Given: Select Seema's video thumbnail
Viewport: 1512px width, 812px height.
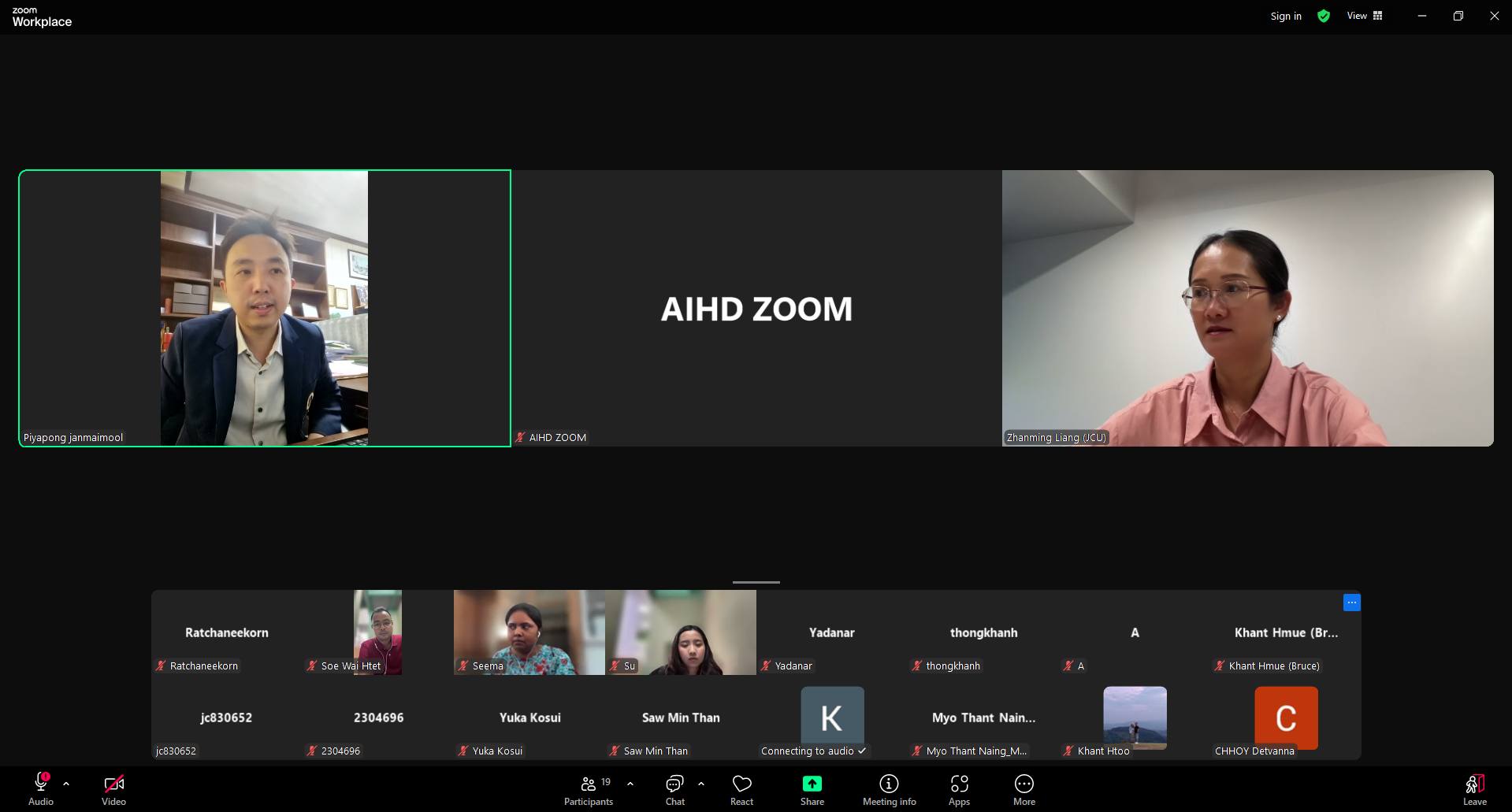Looking at the screenshot, I should [x=529, y=632].
